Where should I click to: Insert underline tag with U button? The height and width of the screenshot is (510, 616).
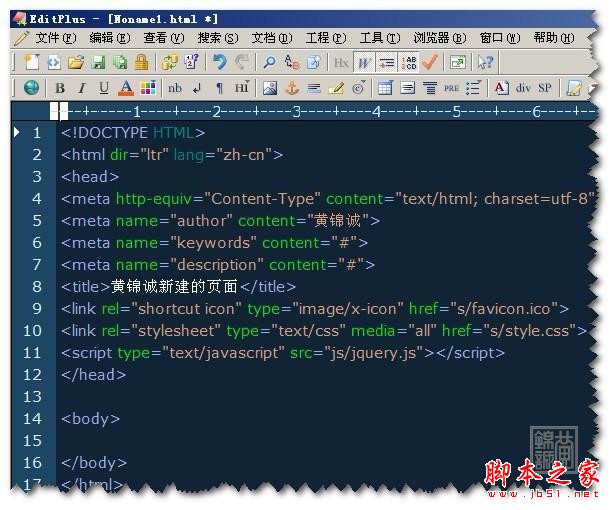pos(104,88)
